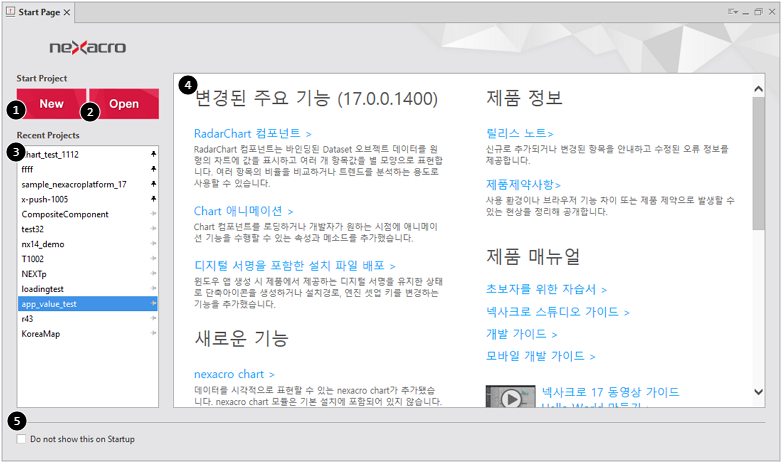782x463 pixels.
Task: Open 넥사크로 스튜디오 가이드 link
Action: pos(558,312)
